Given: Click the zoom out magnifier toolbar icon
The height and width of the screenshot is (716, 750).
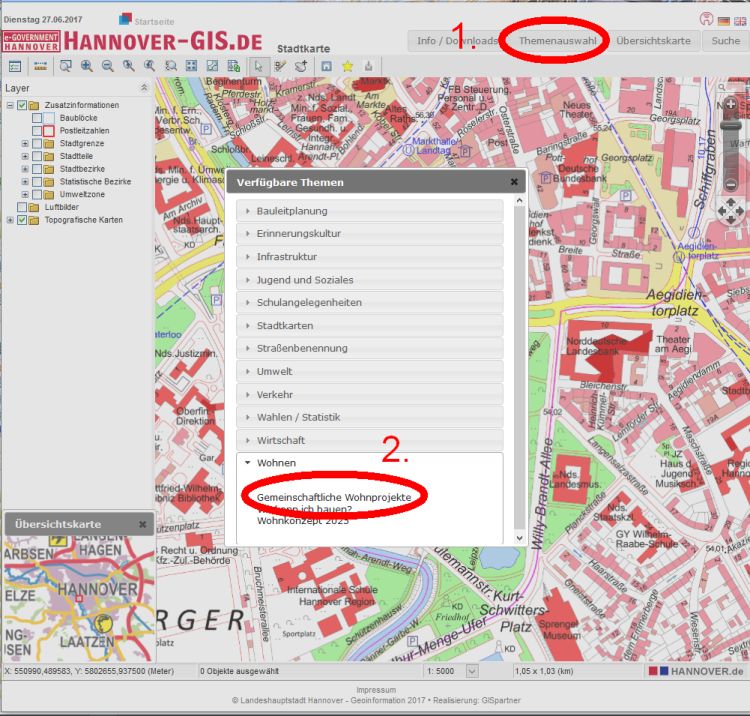Looking at the screenshot, I should coord(108,66).
